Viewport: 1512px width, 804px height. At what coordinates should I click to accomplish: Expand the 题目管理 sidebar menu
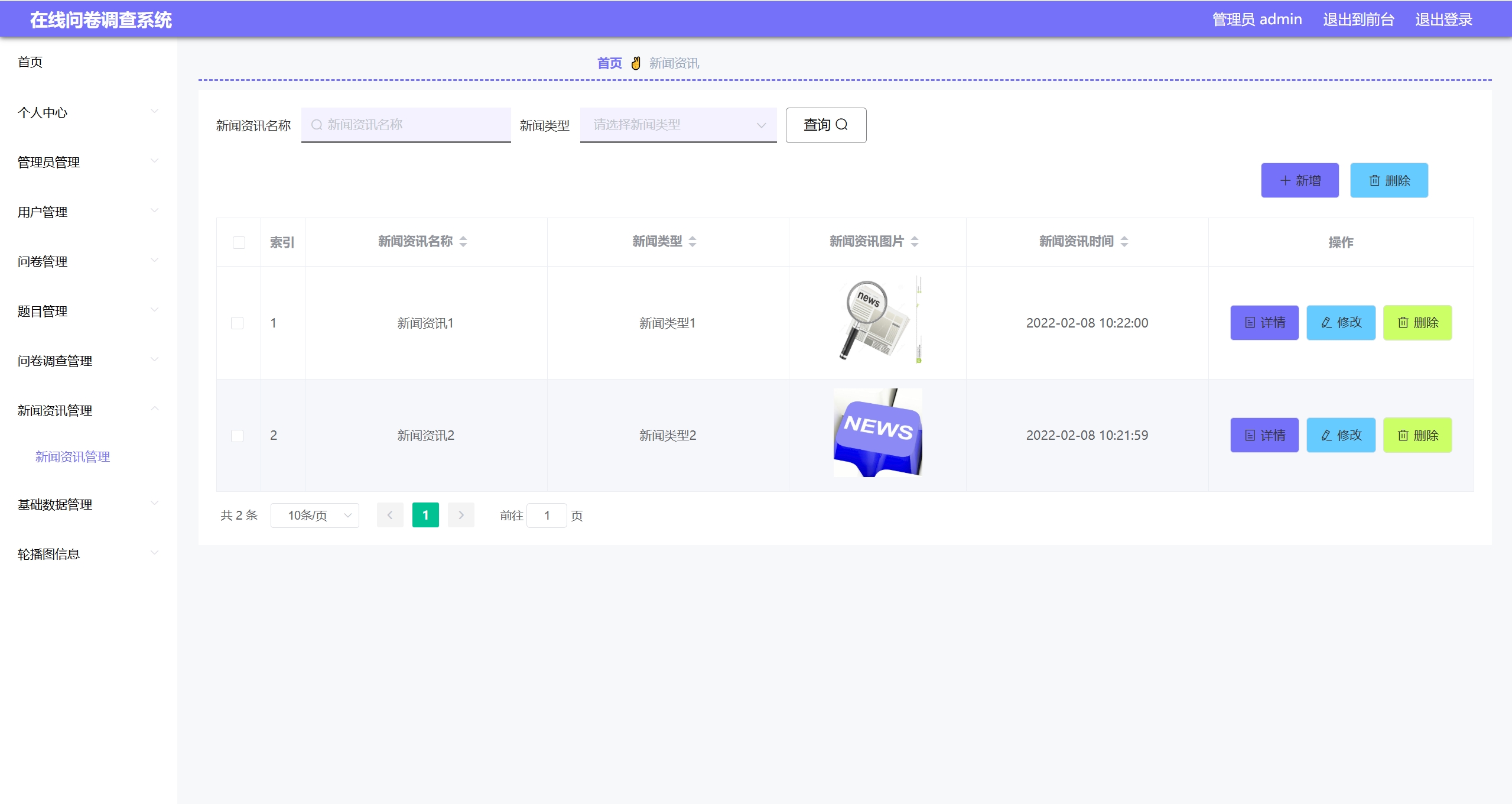(89, 311)
